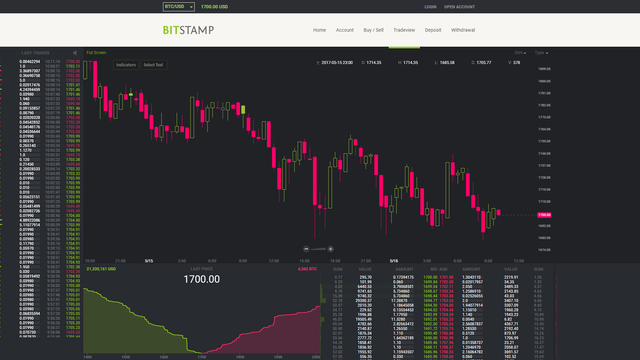This screenshot has width=640, height=360.
Task: Click the LOGIN link
Action: click(430, 7)
